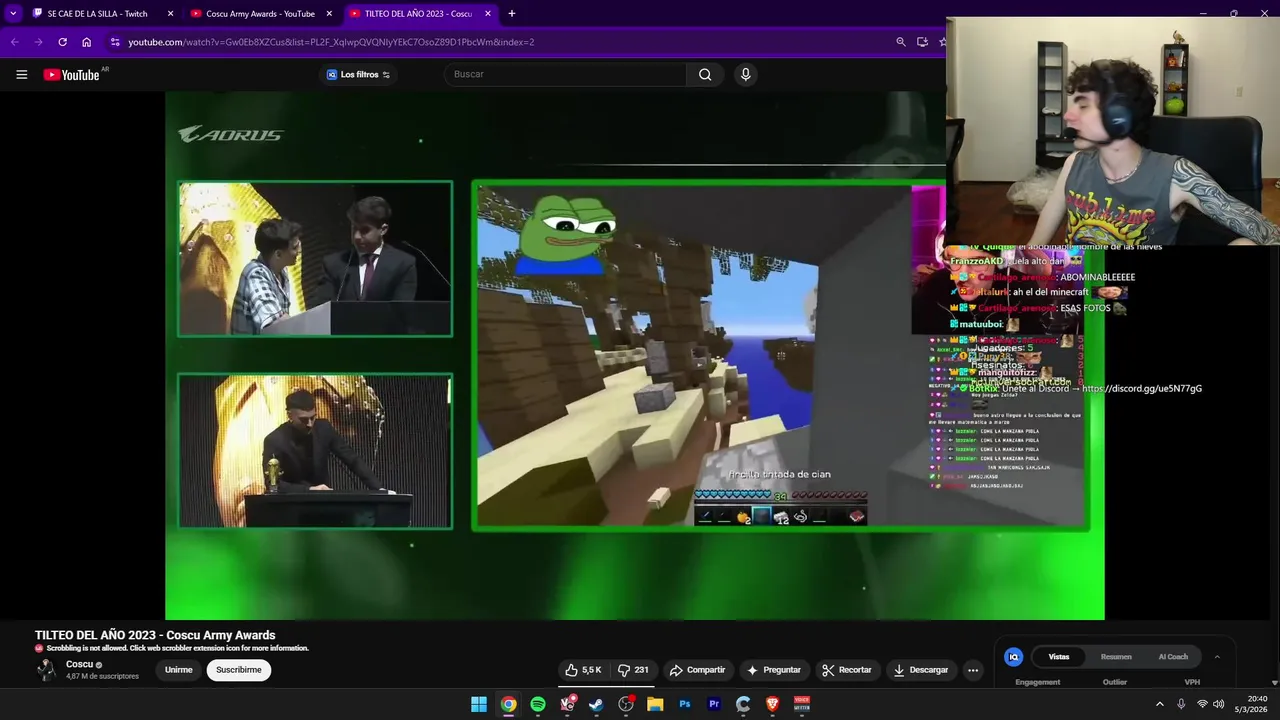The height and width of the screenshot is (720, 1280).
Task: Click the Unirme button
Action: pyautogui.click(x=179, y=670)
